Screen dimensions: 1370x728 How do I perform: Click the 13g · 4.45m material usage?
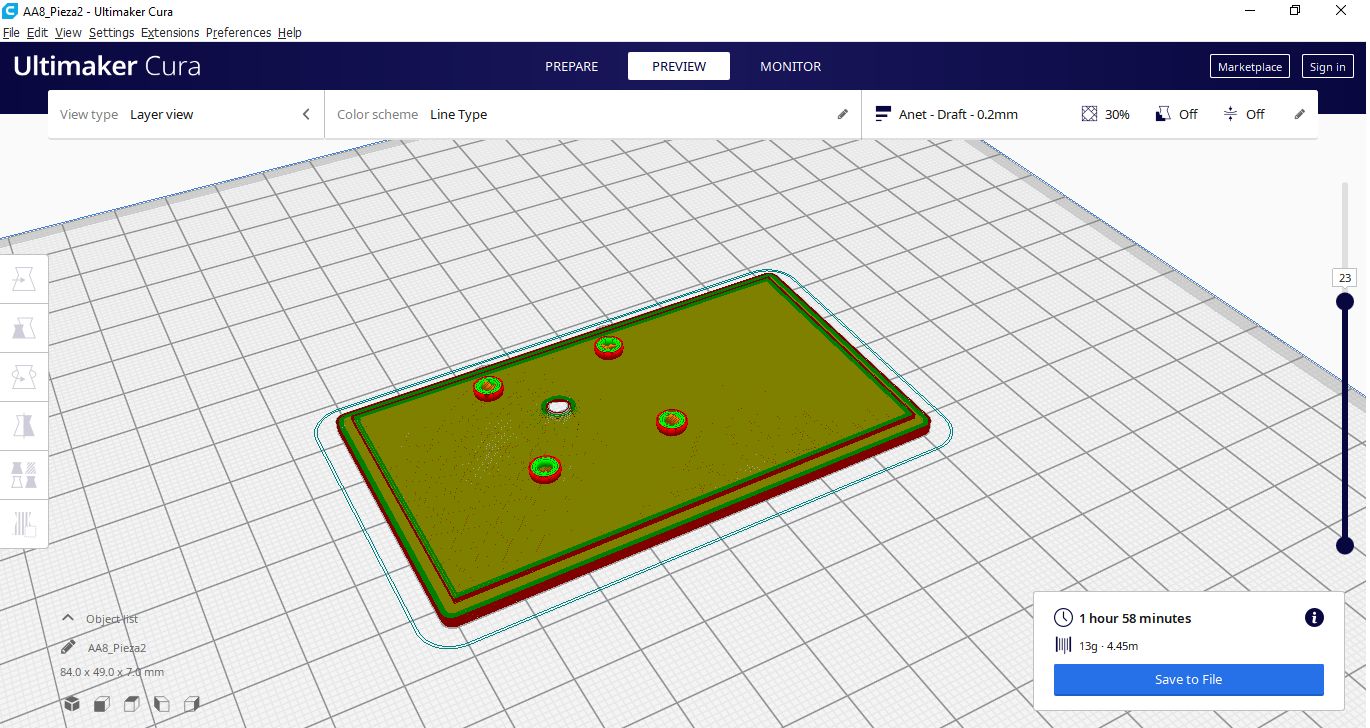click(1108, 646)
